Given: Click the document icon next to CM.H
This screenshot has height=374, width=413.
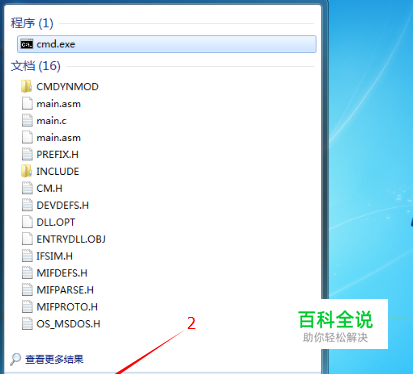Looking at the screenshot, I should point(27,188).
